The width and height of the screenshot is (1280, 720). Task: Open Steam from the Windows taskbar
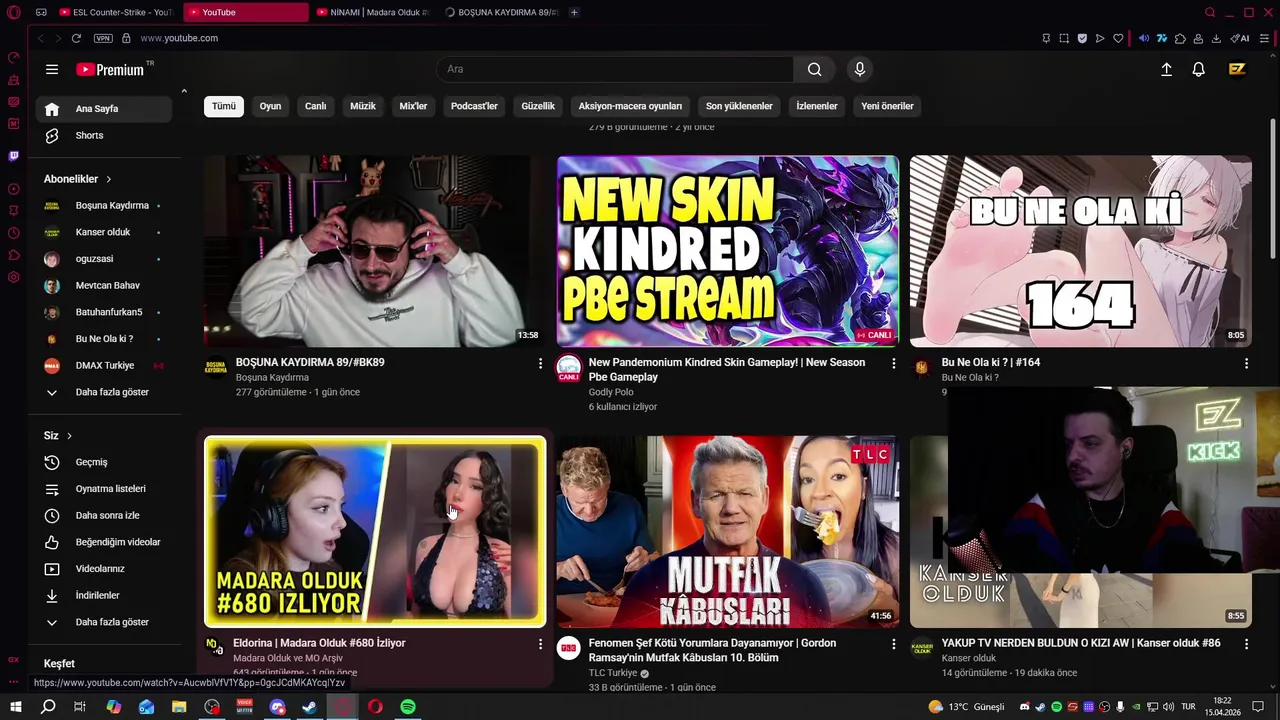pyautogui.click(x=310, y=707)
